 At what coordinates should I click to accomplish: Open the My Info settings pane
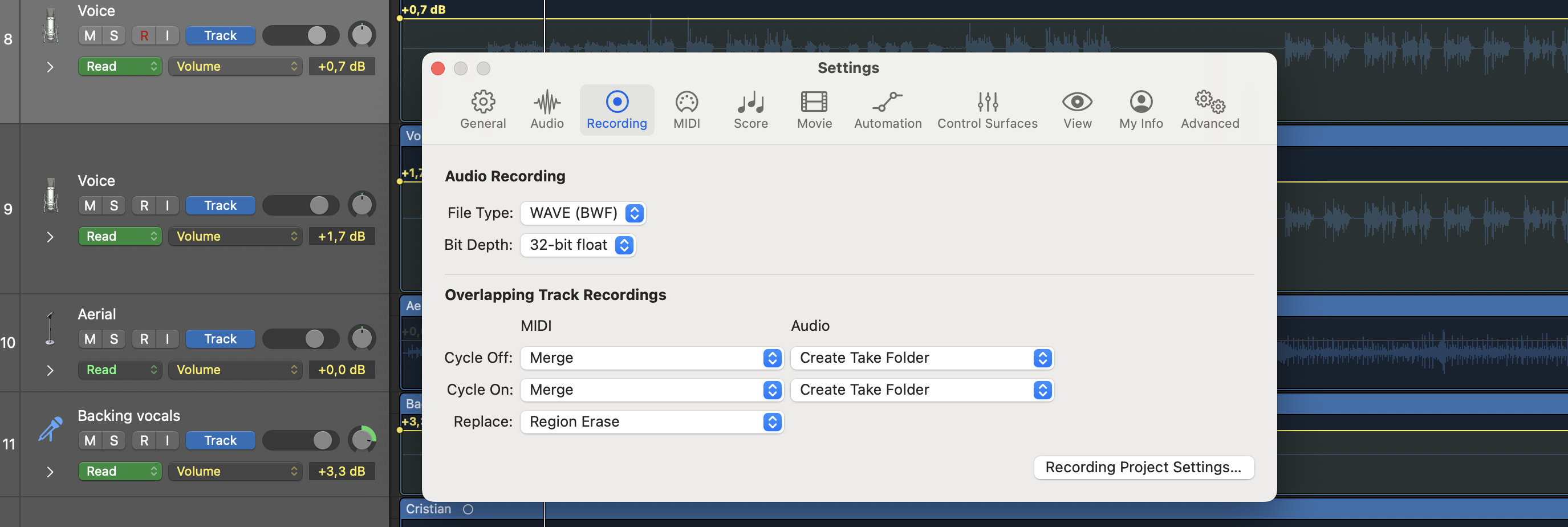click(x=1141, y=110)
